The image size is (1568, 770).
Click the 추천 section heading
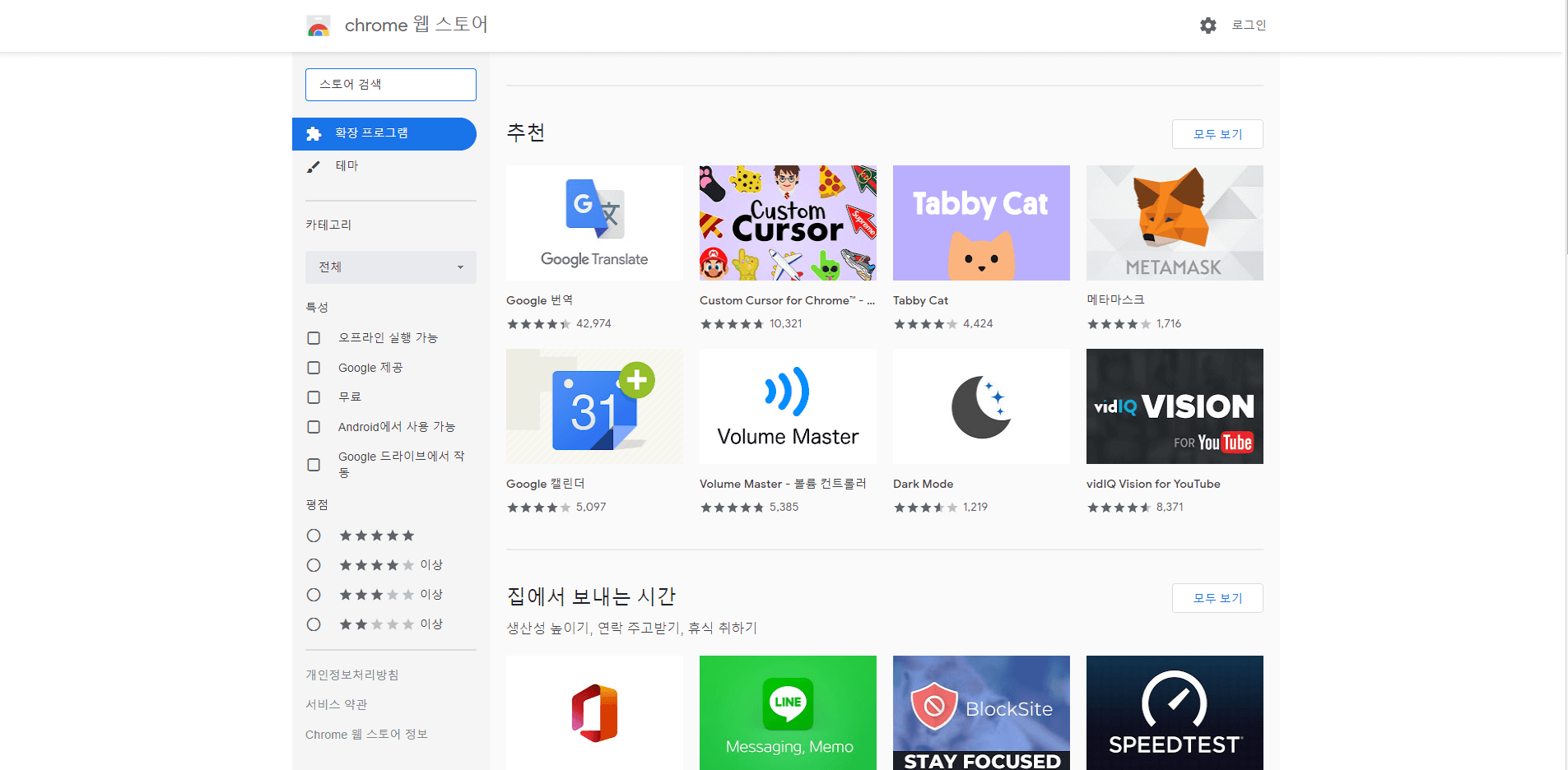[x=526, y=132]
